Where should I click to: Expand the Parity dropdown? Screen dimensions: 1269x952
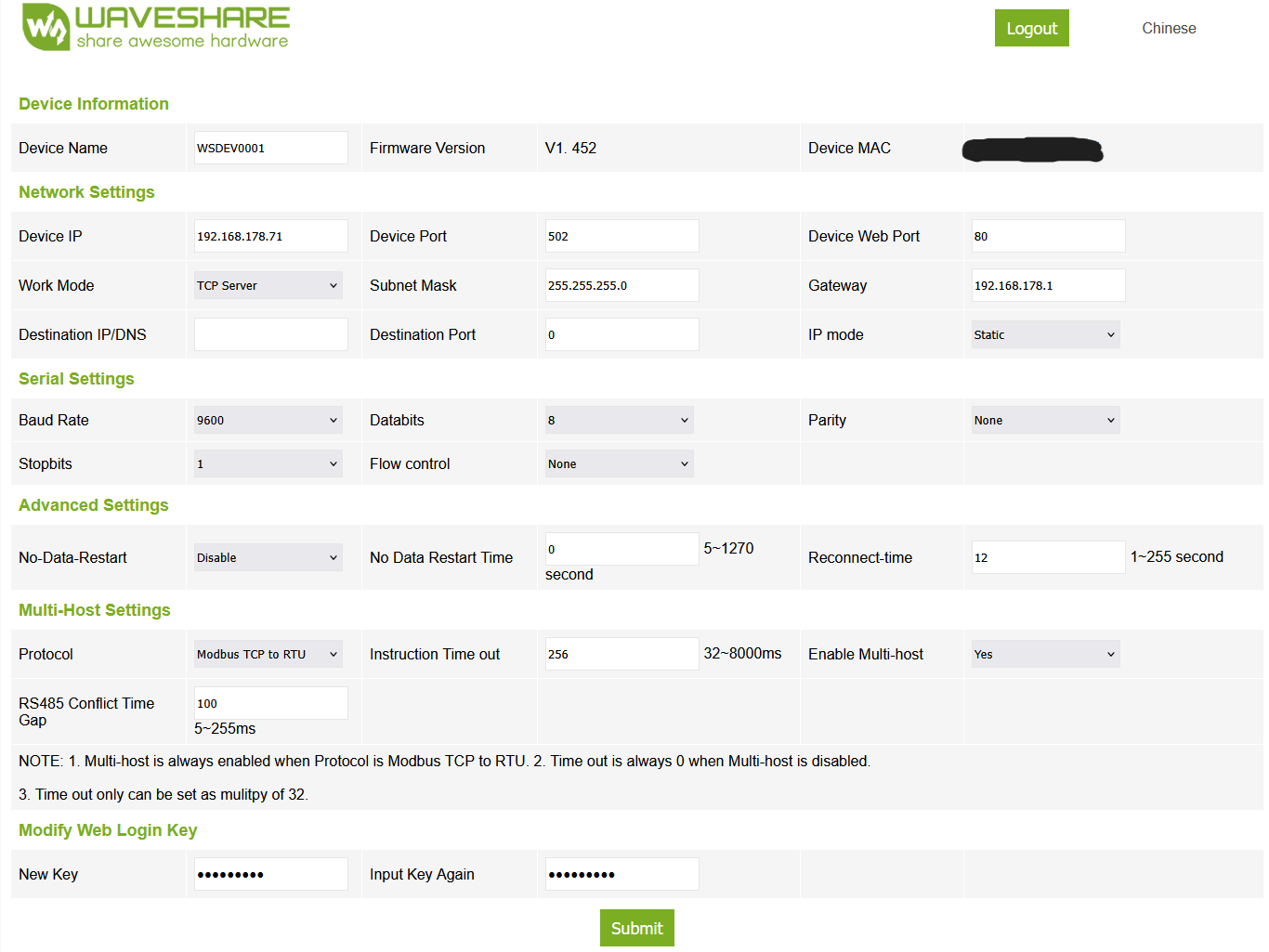click(x=1045, y=420)
